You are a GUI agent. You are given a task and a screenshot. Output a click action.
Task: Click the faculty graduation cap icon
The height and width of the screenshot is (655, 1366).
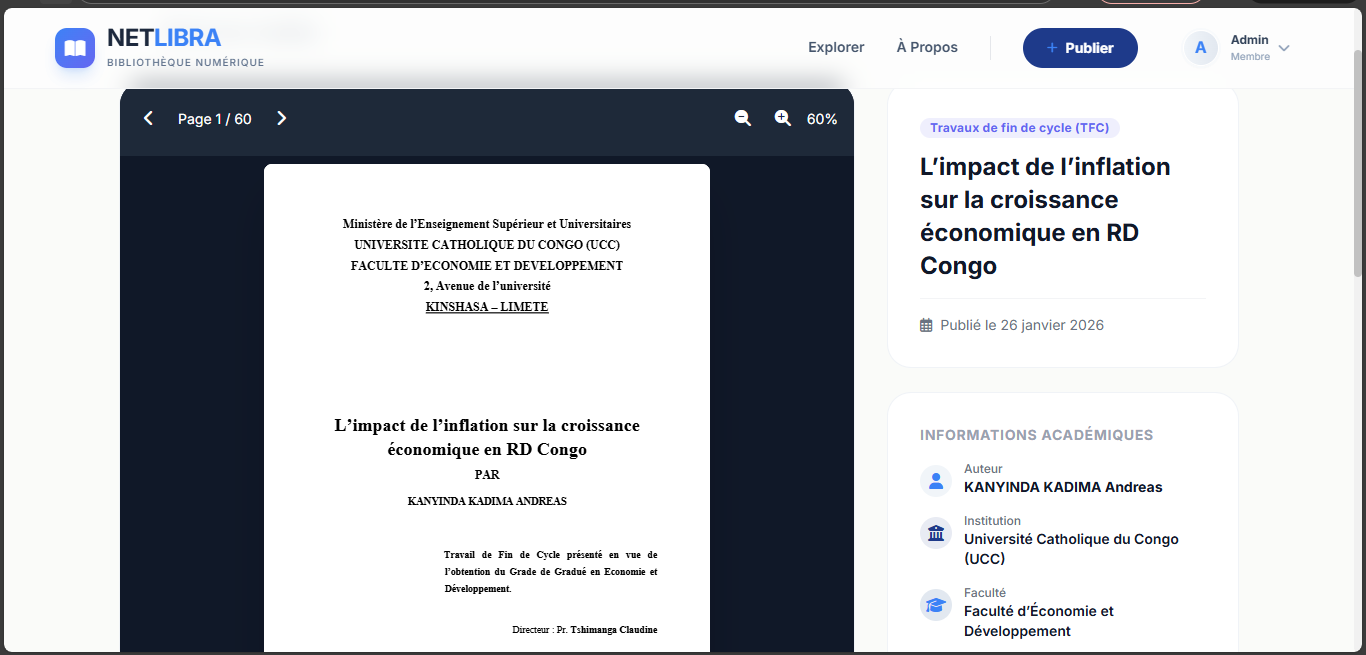tap(936, 605)
